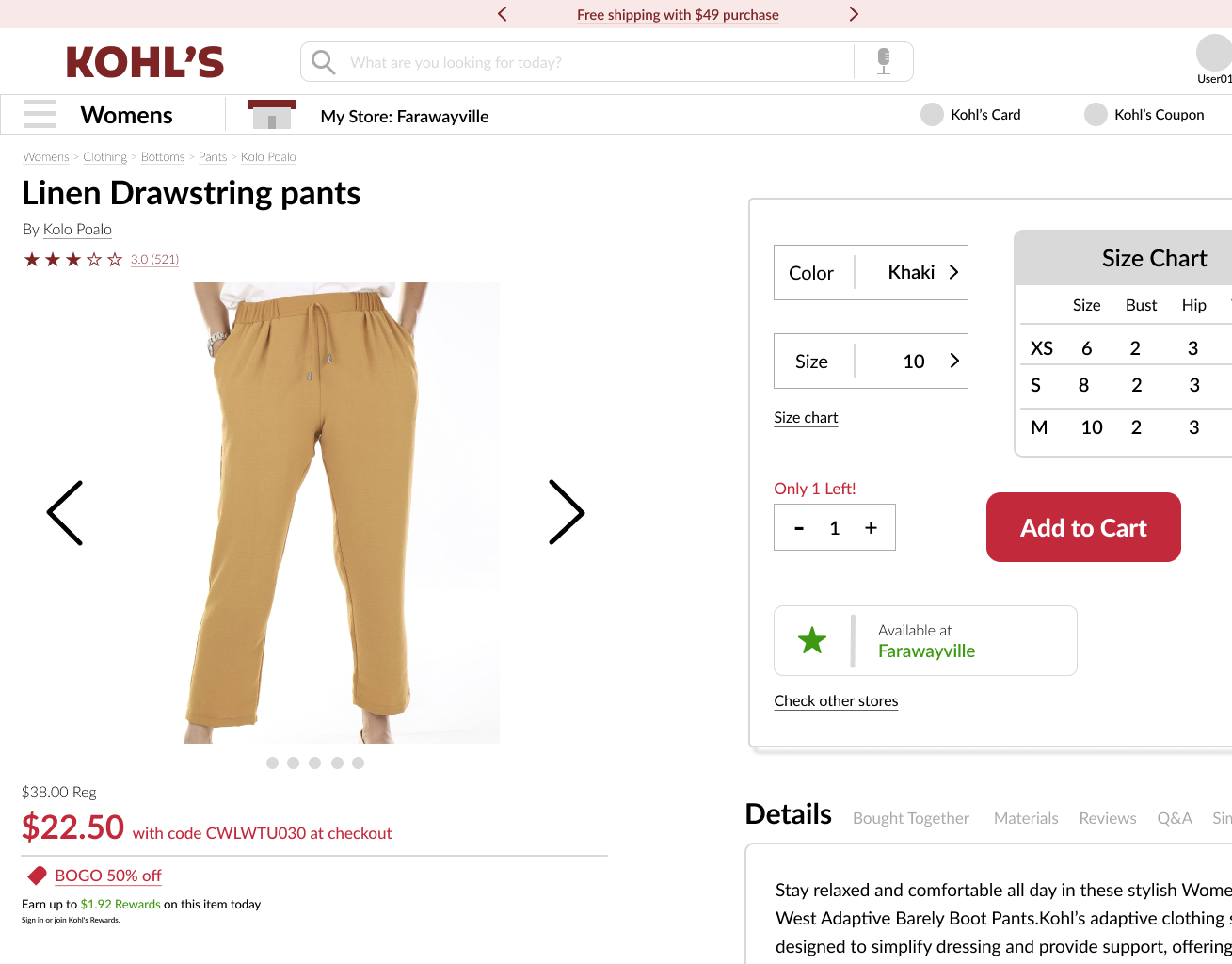
Task: Show next product image with right arrow
Action: (x=567, y=512)
